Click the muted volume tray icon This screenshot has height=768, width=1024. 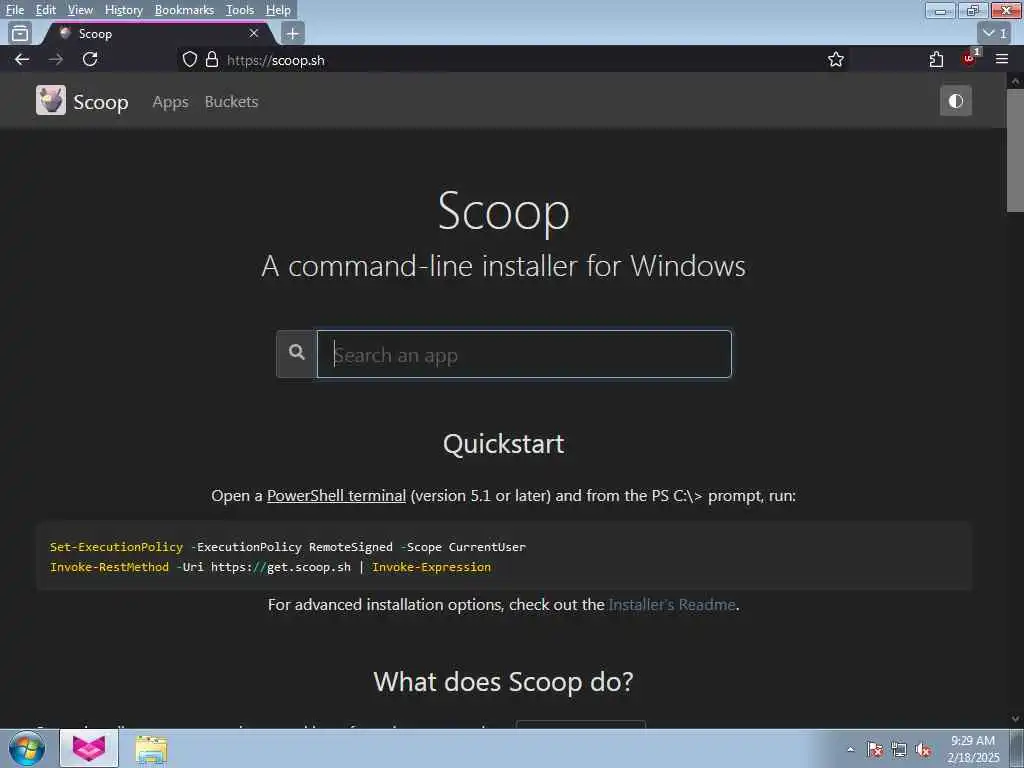point(923,750)
